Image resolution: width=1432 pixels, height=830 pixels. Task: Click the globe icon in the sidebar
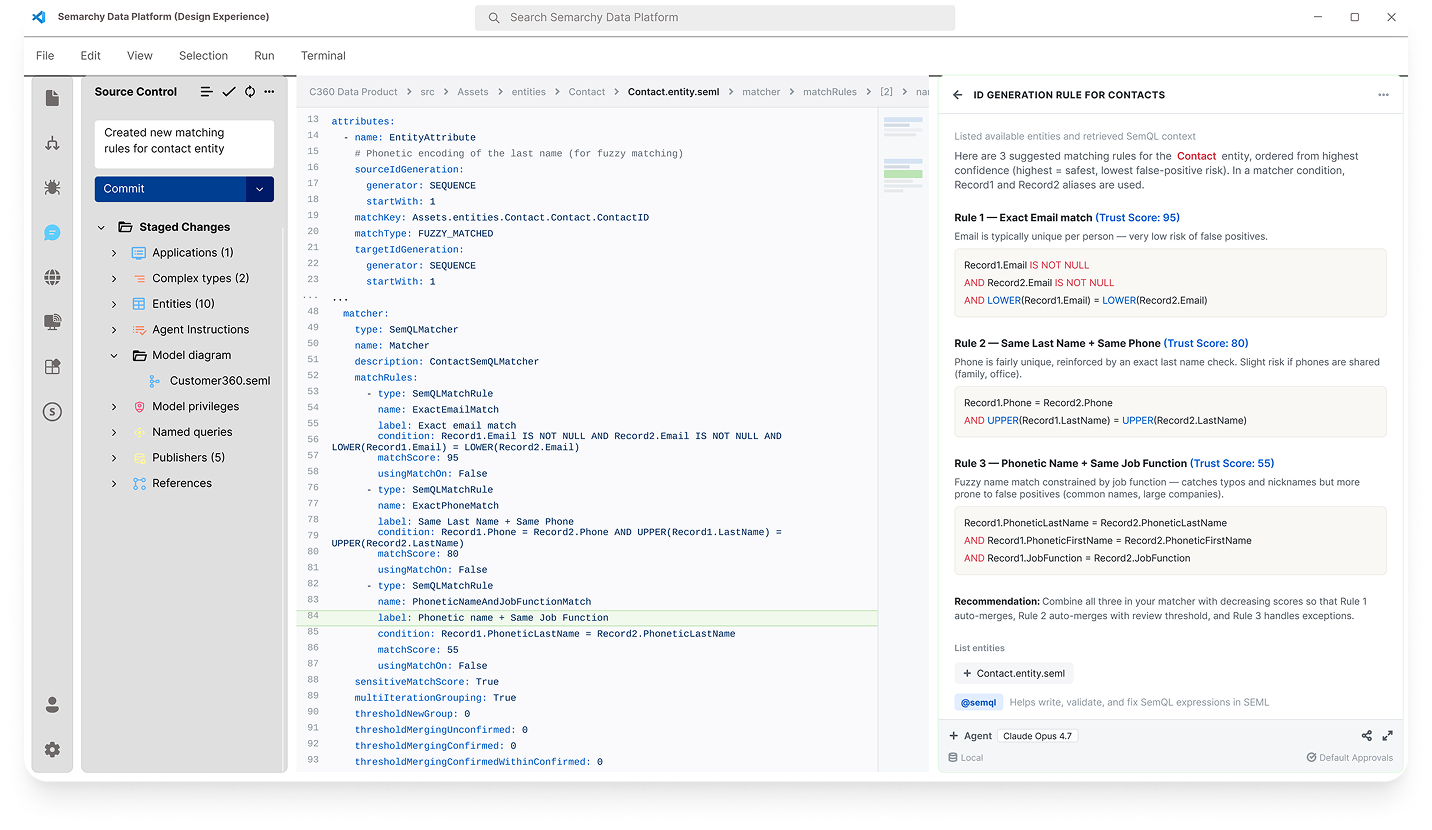(52, 277)
